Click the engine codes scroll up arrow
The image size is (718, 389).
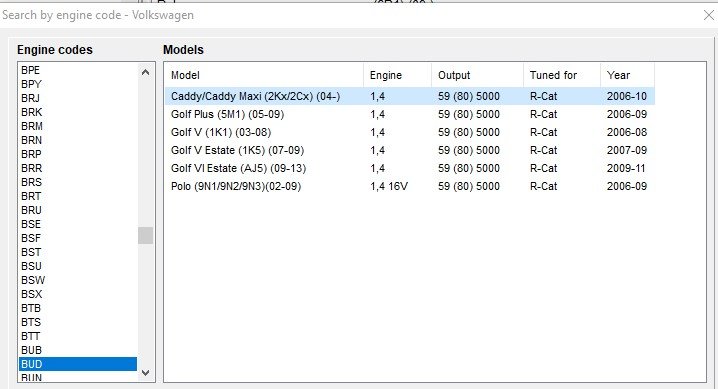pyautogui.click(x=146, y=72)
